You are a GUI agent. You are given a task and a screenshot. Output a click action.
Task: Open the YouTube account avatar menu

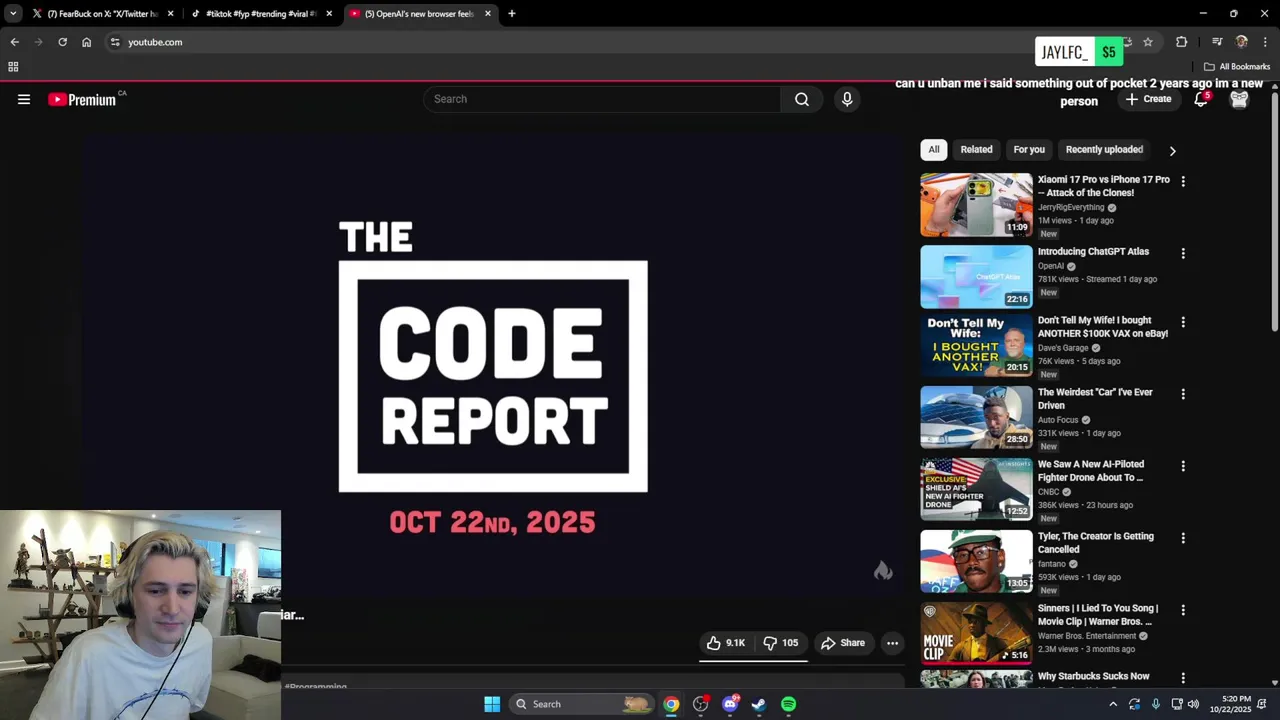click(x=1239, y=99)
